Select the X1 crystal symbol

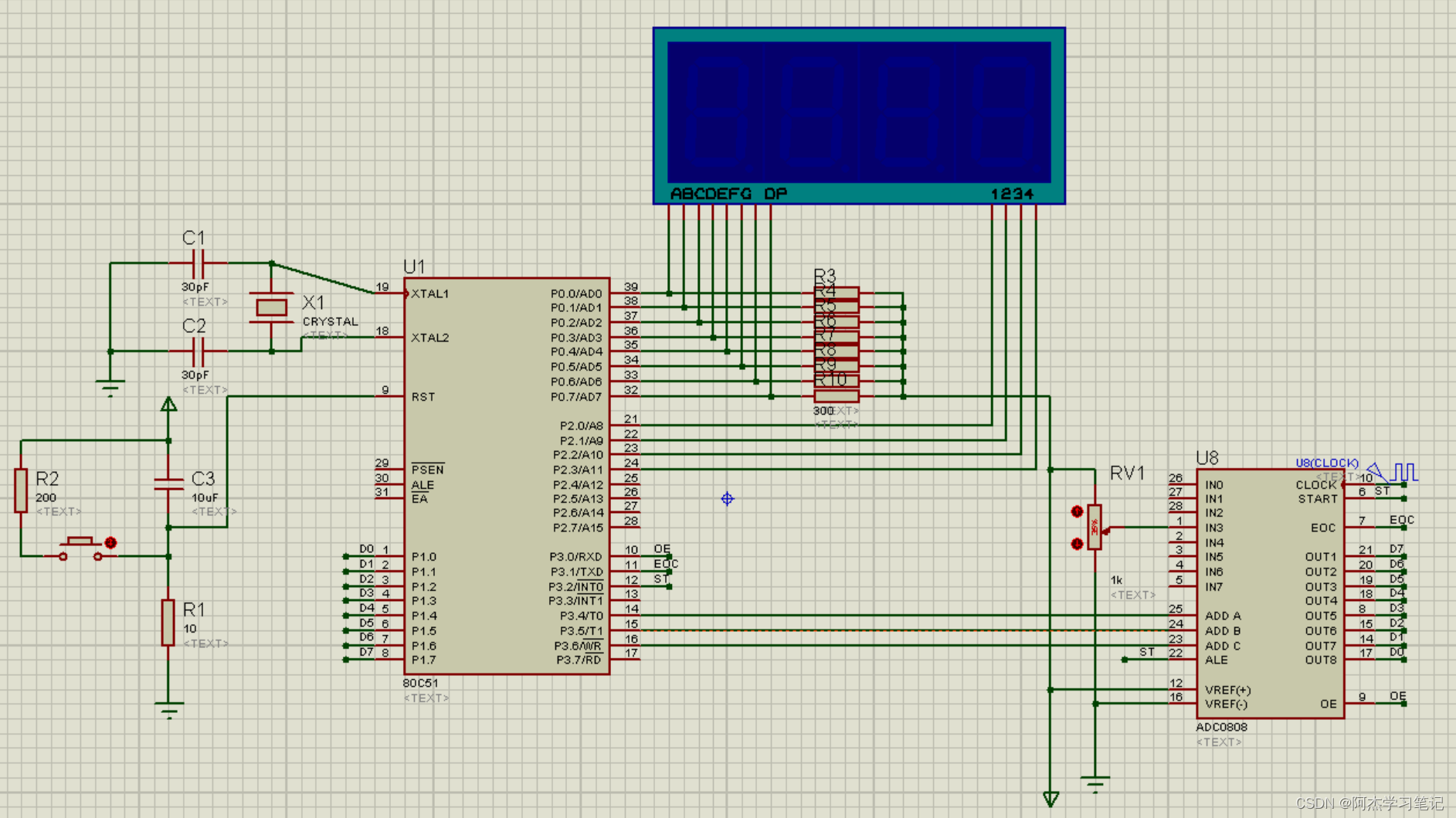[x=271, y=307]
